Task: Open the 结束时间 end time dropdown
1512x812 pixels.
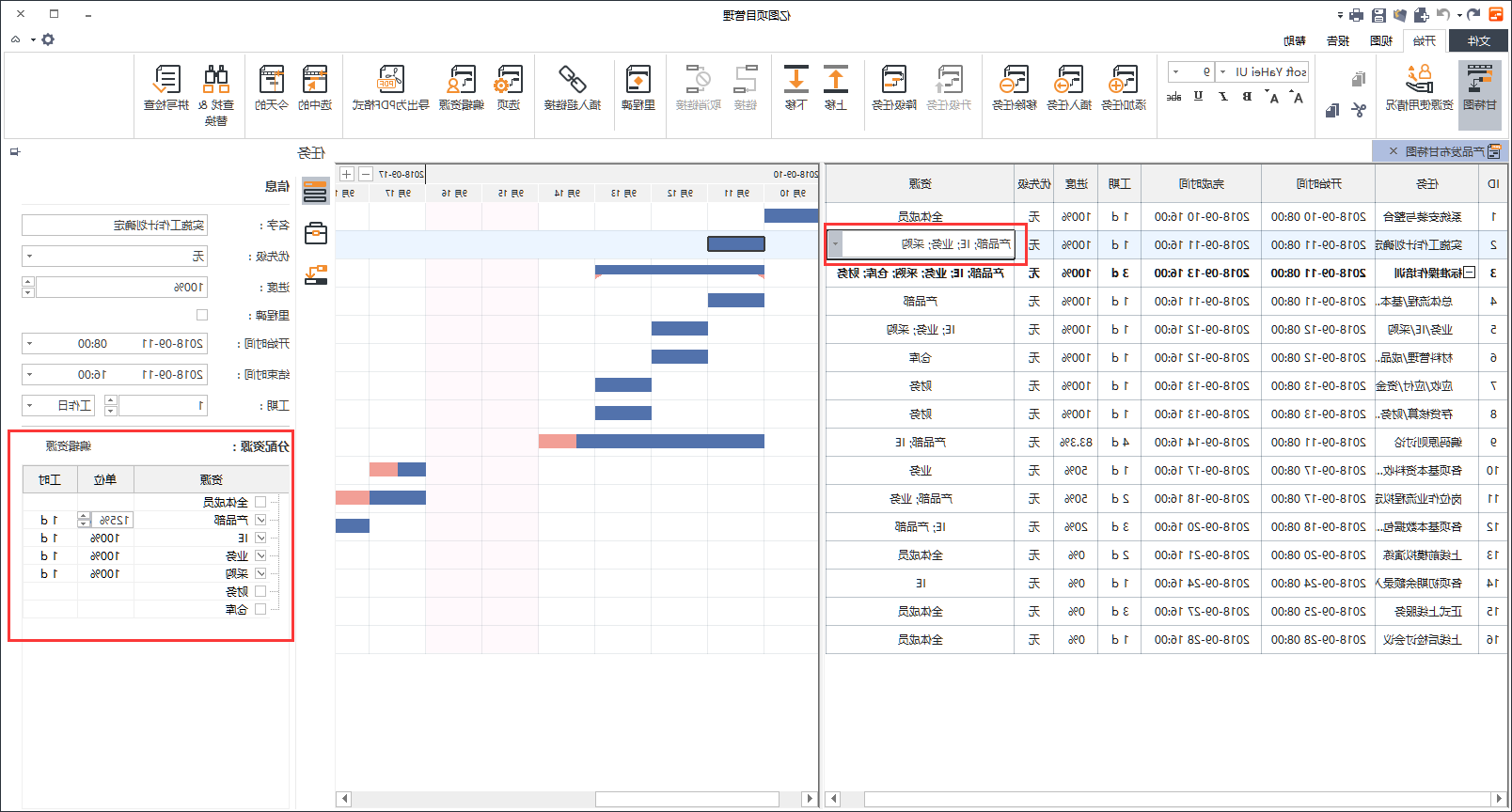Action: pos(30,374)
